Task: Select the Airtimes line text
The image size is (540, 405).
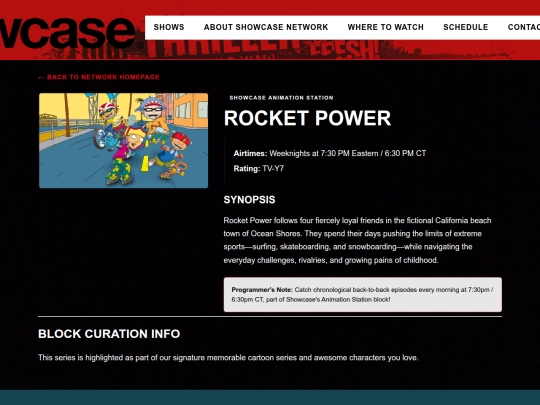Action: [330, 153]
